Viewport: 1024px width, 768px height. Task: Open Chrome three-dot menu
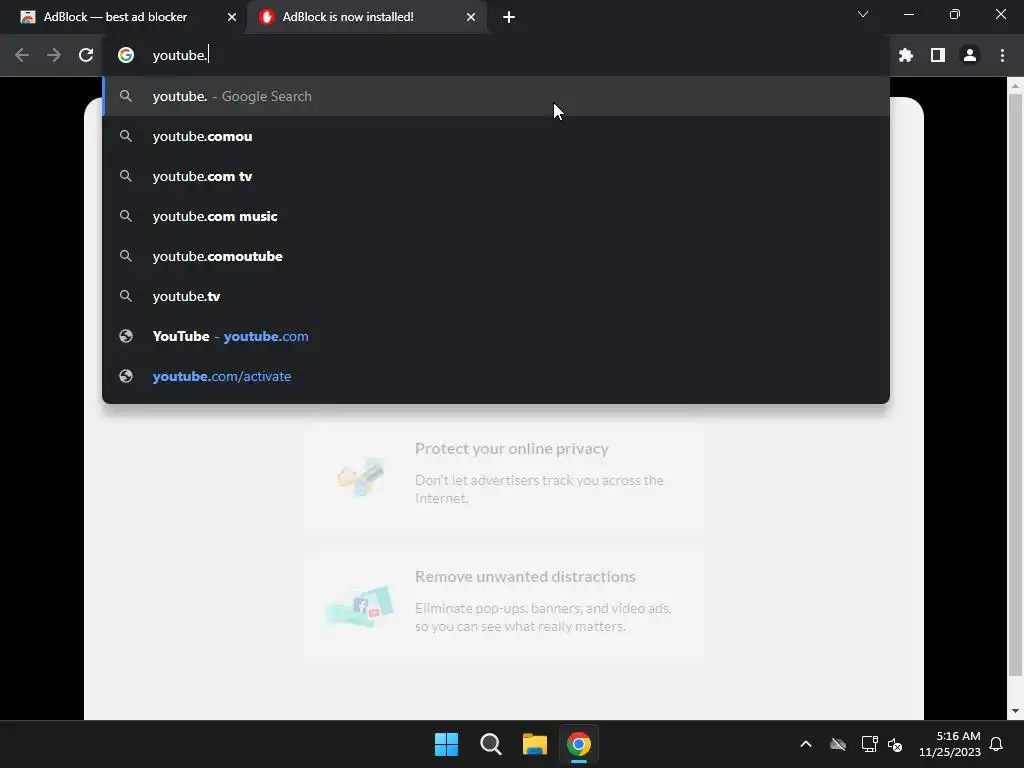click(x=1002, y=56)
